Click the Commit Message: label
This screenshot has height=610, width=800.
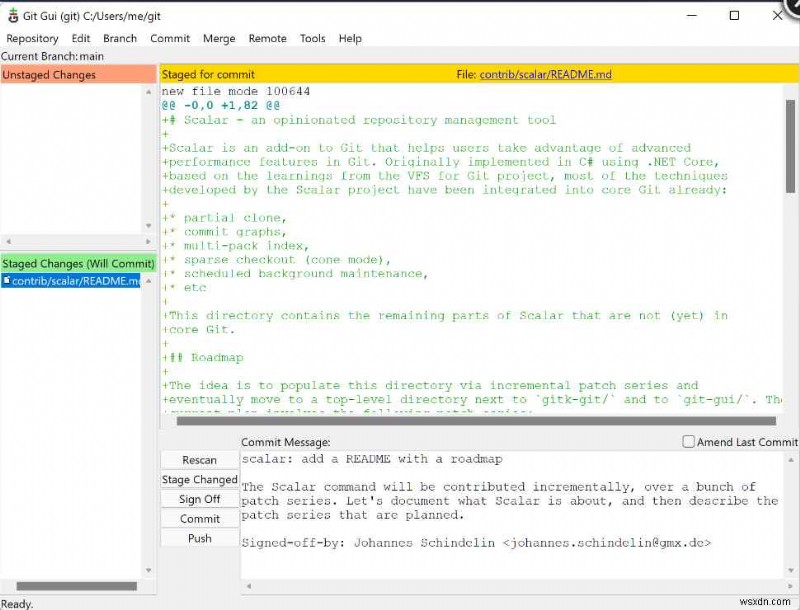click(x=286, y=442)
